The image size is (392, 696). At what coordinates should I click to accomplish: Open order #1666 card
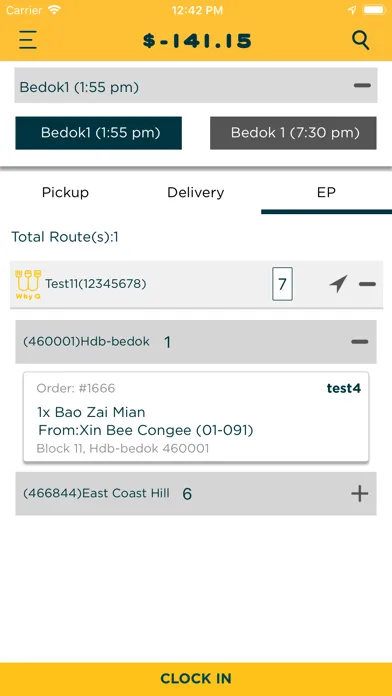coord(196,417)
